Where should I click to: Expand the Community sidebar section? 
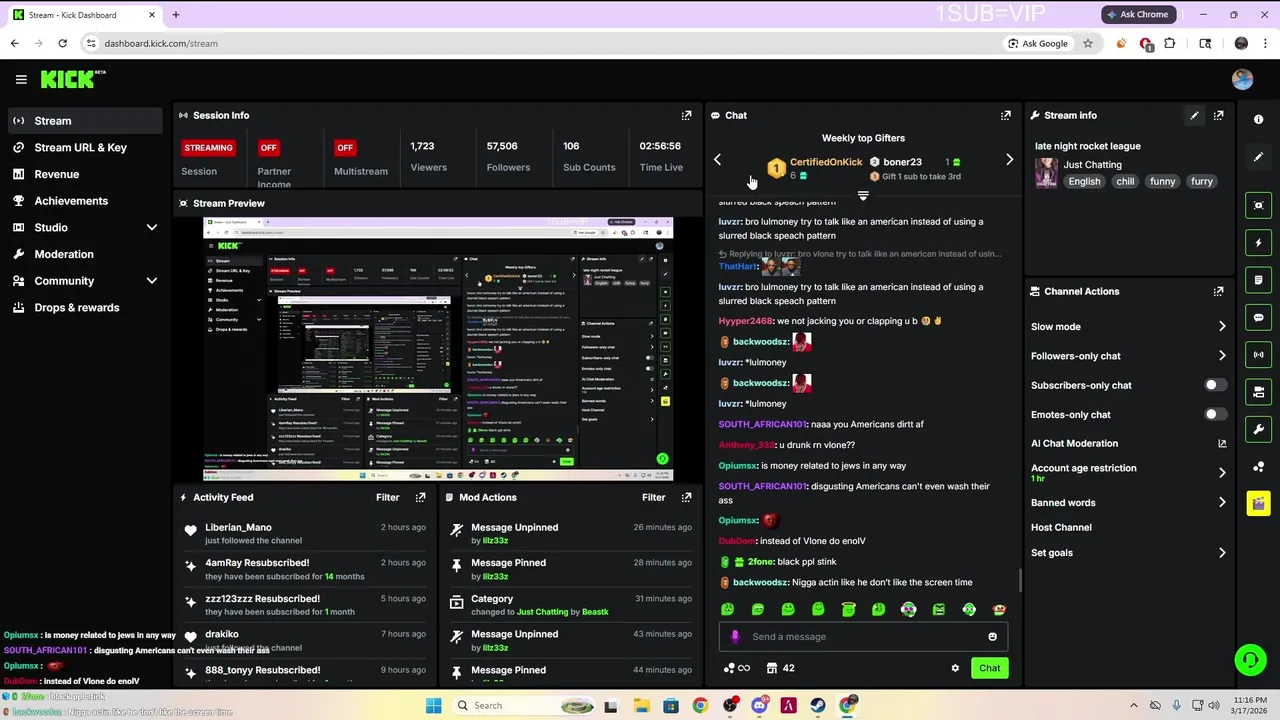[x=151, y=281]
